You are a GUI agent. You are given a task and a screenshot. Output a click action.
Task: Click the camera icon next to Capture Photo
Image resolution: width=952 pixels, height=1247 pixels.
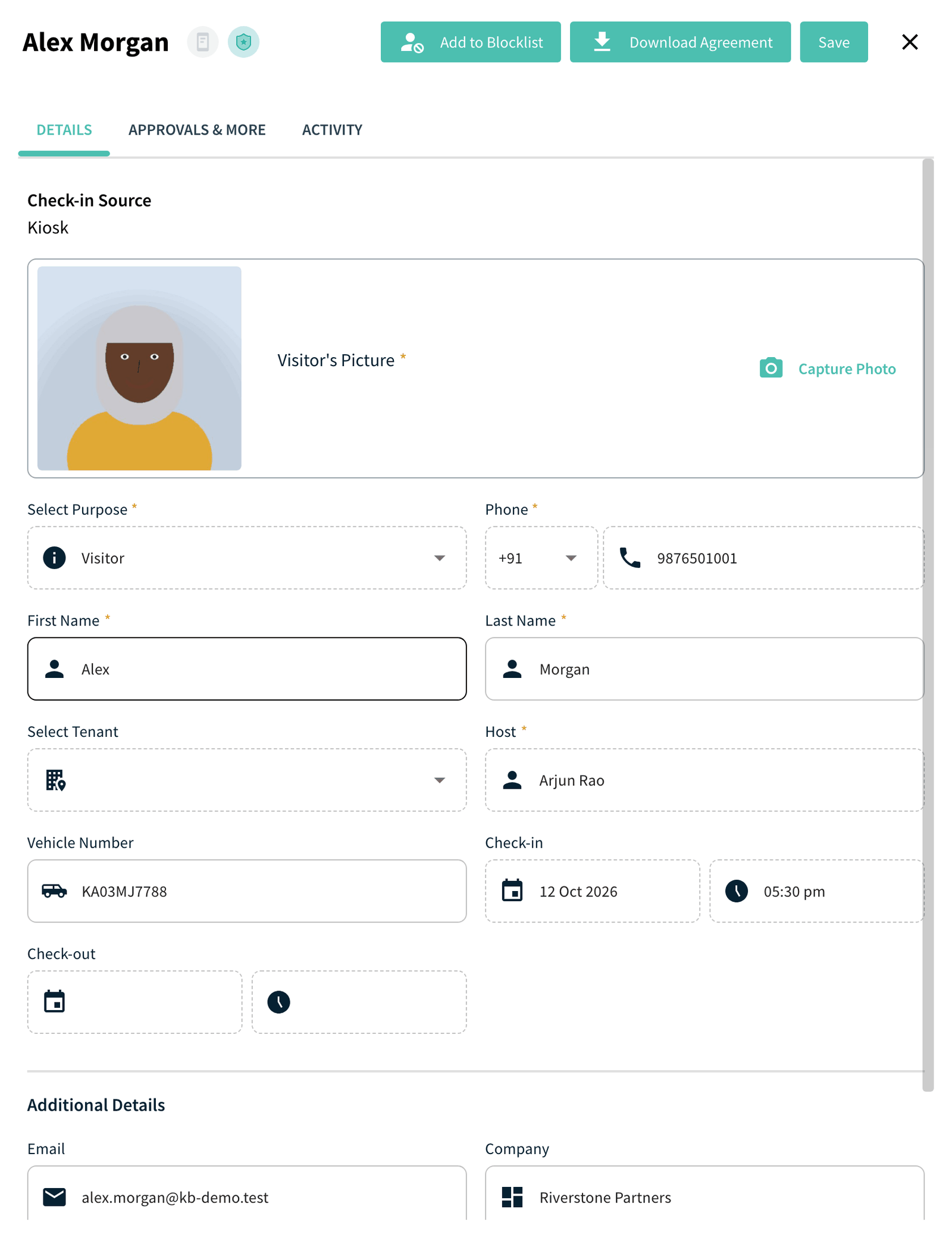(x=771, y=368)
